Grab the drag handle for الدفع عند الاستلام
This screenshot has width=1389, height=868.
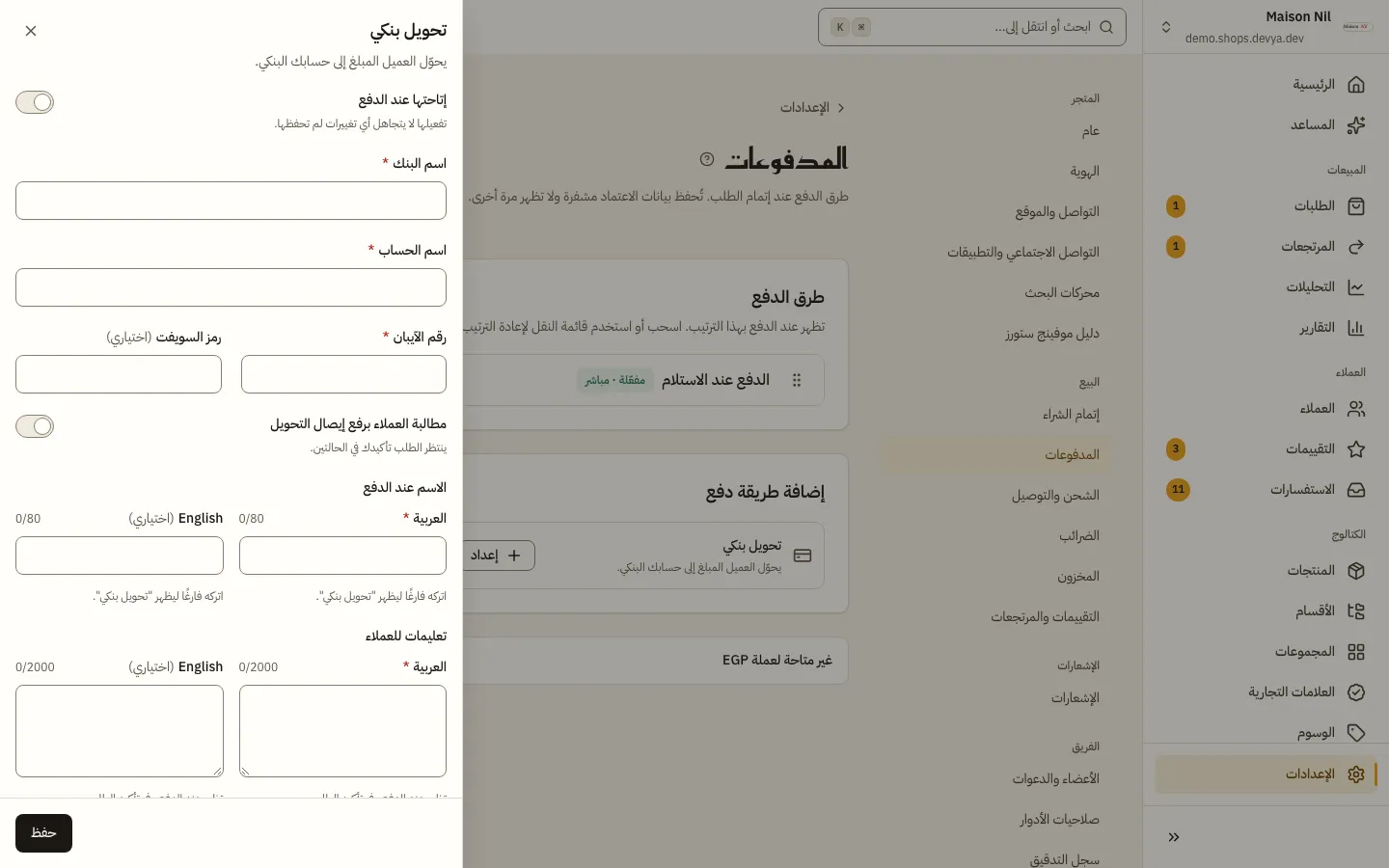click(x=797, y=380)
